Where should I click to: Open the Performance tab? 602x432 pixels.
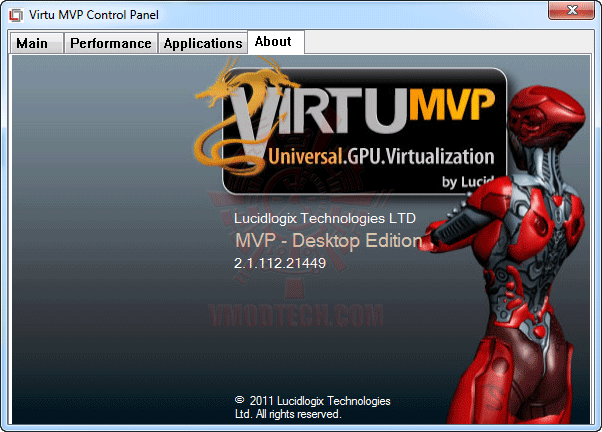[111, 43]
